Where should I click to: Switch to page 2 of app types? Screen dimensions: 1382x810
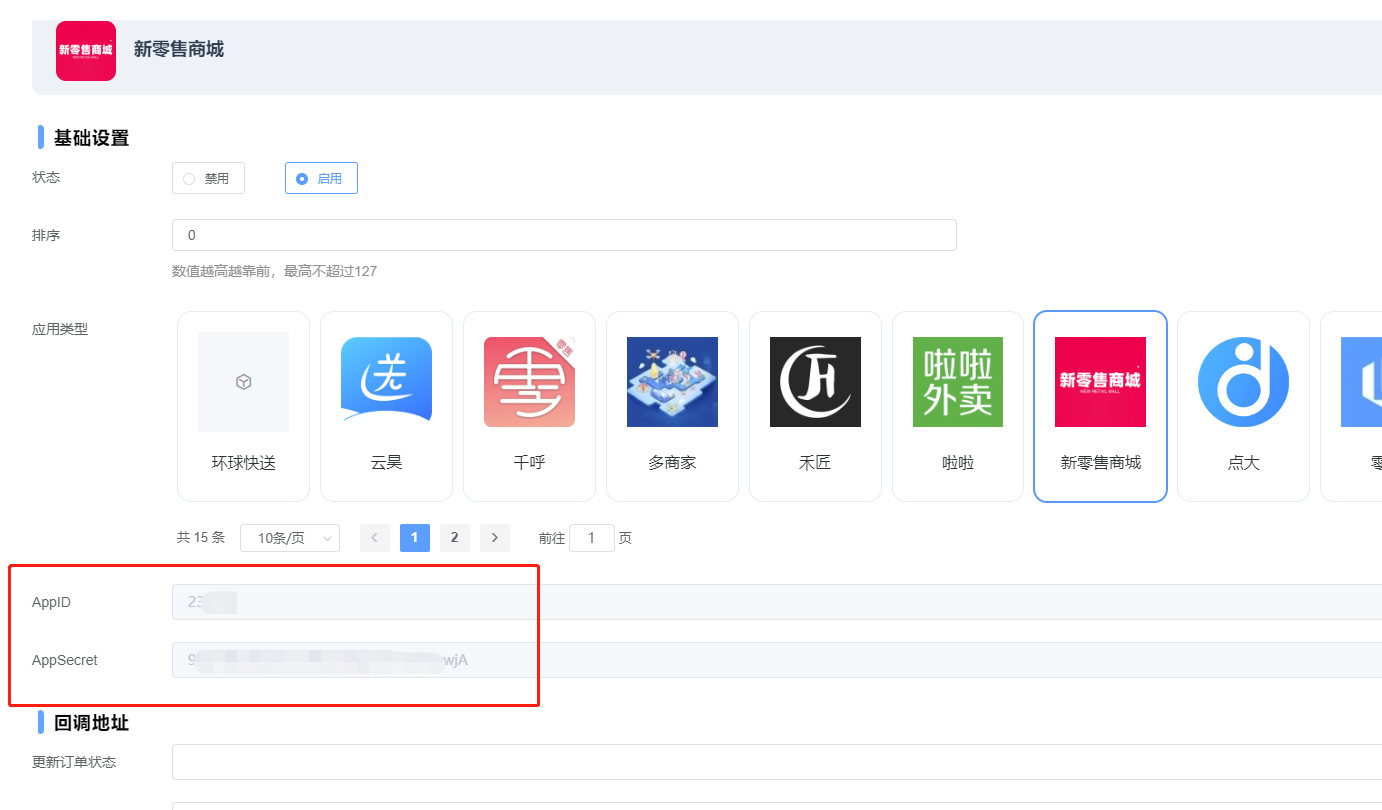454,538
